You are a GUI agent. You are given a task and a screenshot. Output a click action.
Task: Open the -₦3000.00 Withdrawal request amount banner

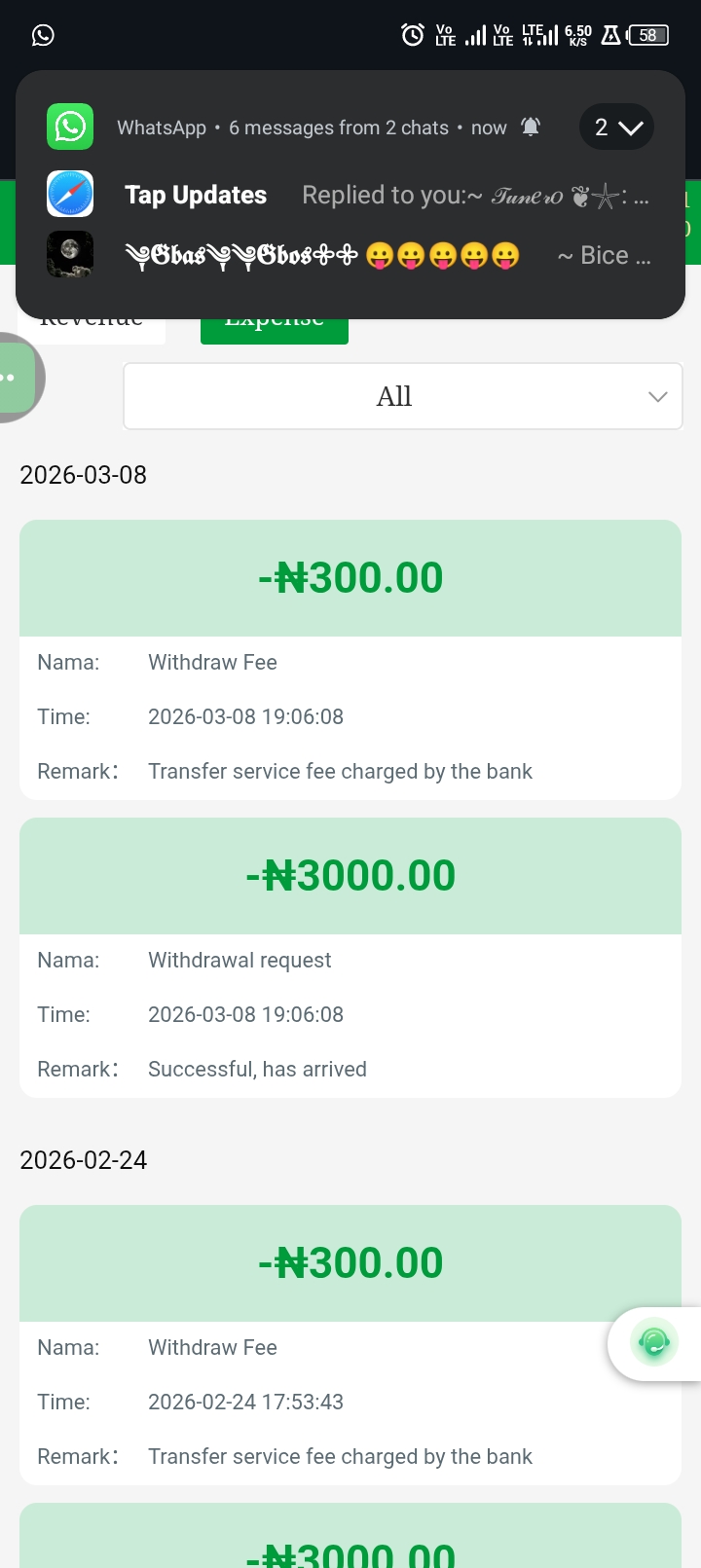(350, 875)
